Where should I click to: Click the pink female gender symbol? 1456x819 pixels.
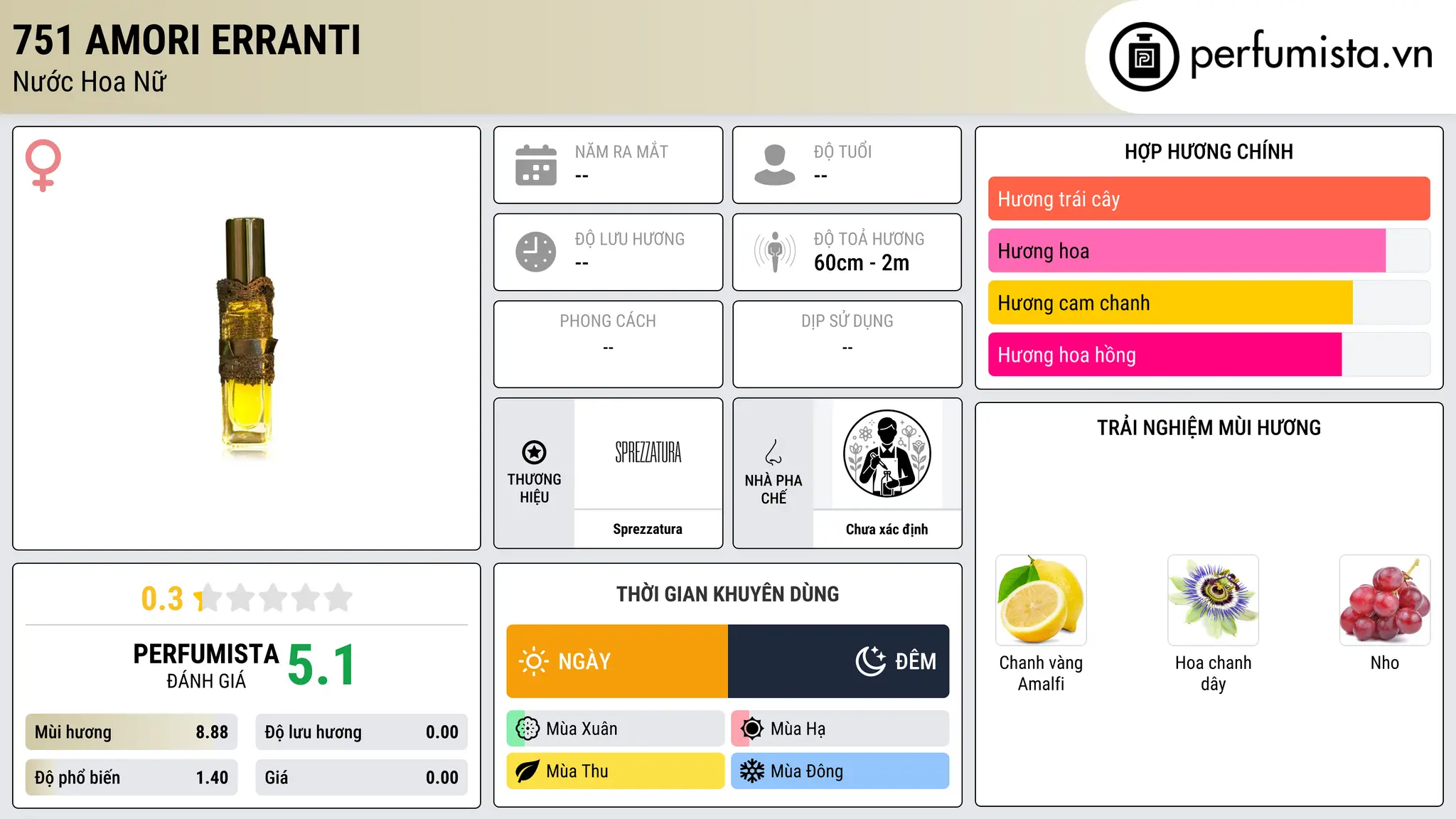point(43,166)
